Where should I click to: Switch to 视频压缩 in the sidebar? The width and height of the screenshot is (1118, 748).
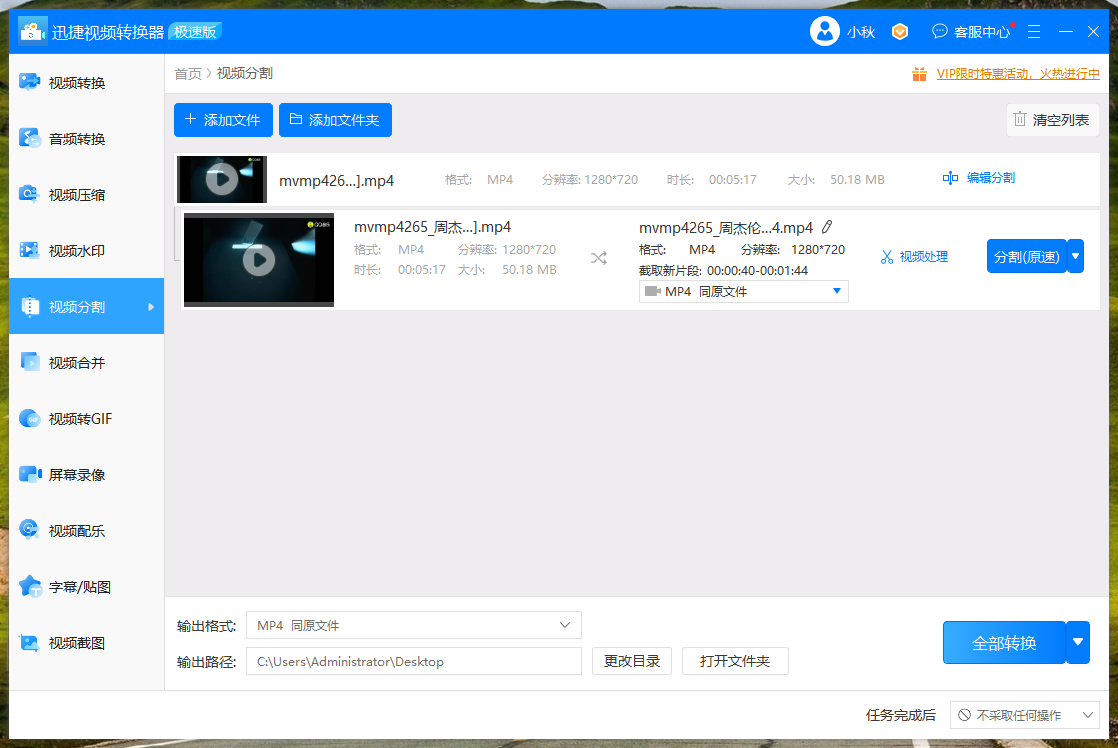(x=77, y=195)
